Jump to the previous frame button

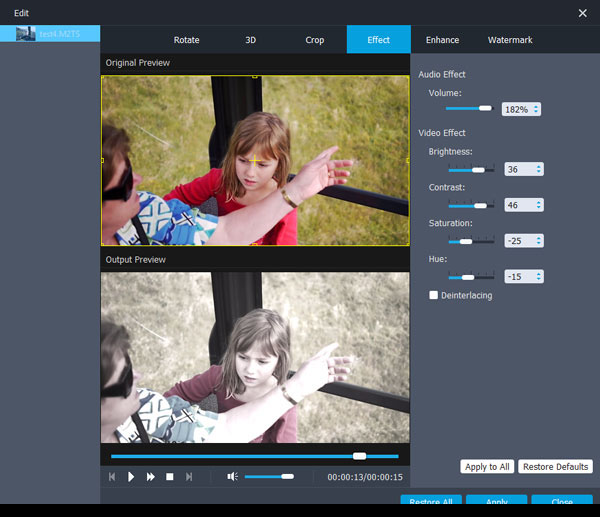112,477
